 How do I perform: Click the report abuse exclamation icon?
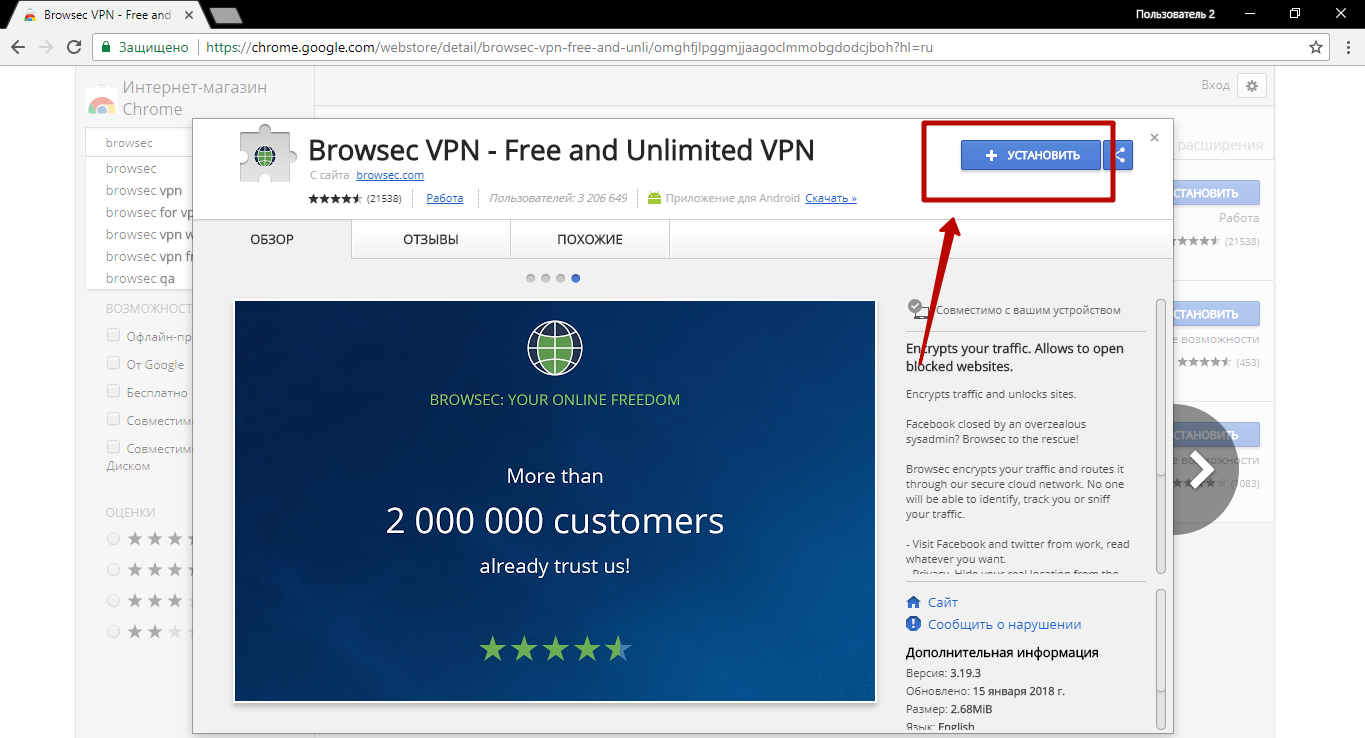[x=913, y=624]
